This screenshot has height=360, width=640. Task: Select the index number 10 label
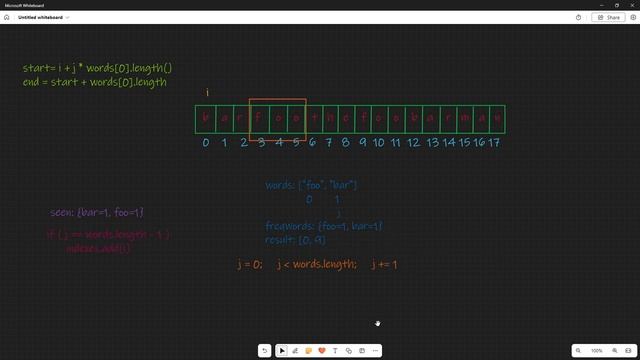[x=378, y=142]
